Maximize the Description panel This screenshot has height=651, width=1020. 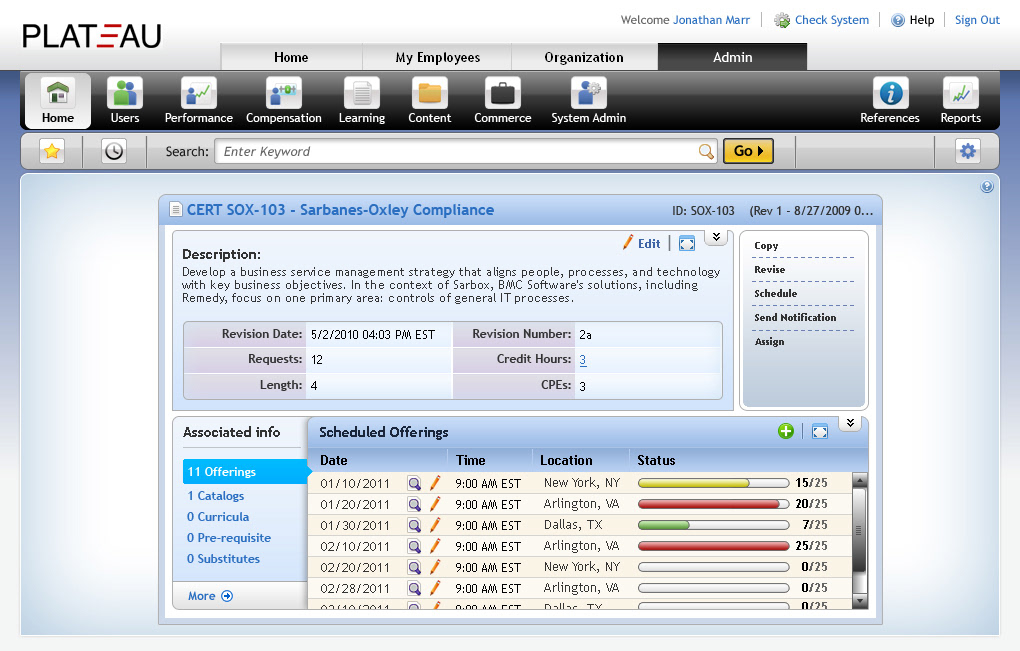coord(687,244)
